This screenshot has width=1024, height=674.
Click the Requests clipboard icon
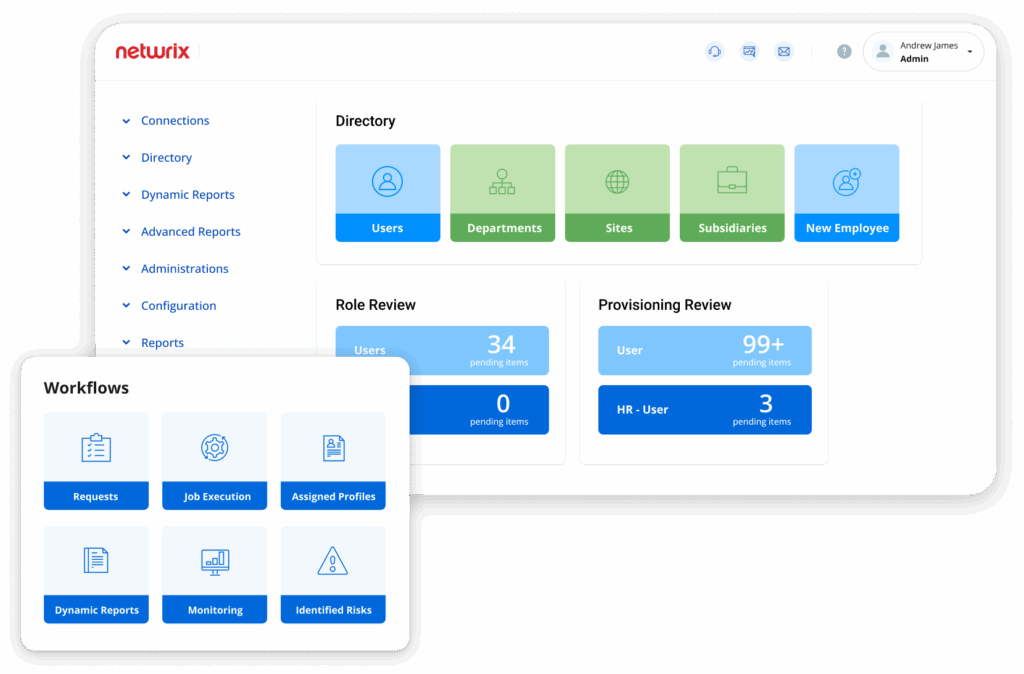coord(96,447)
